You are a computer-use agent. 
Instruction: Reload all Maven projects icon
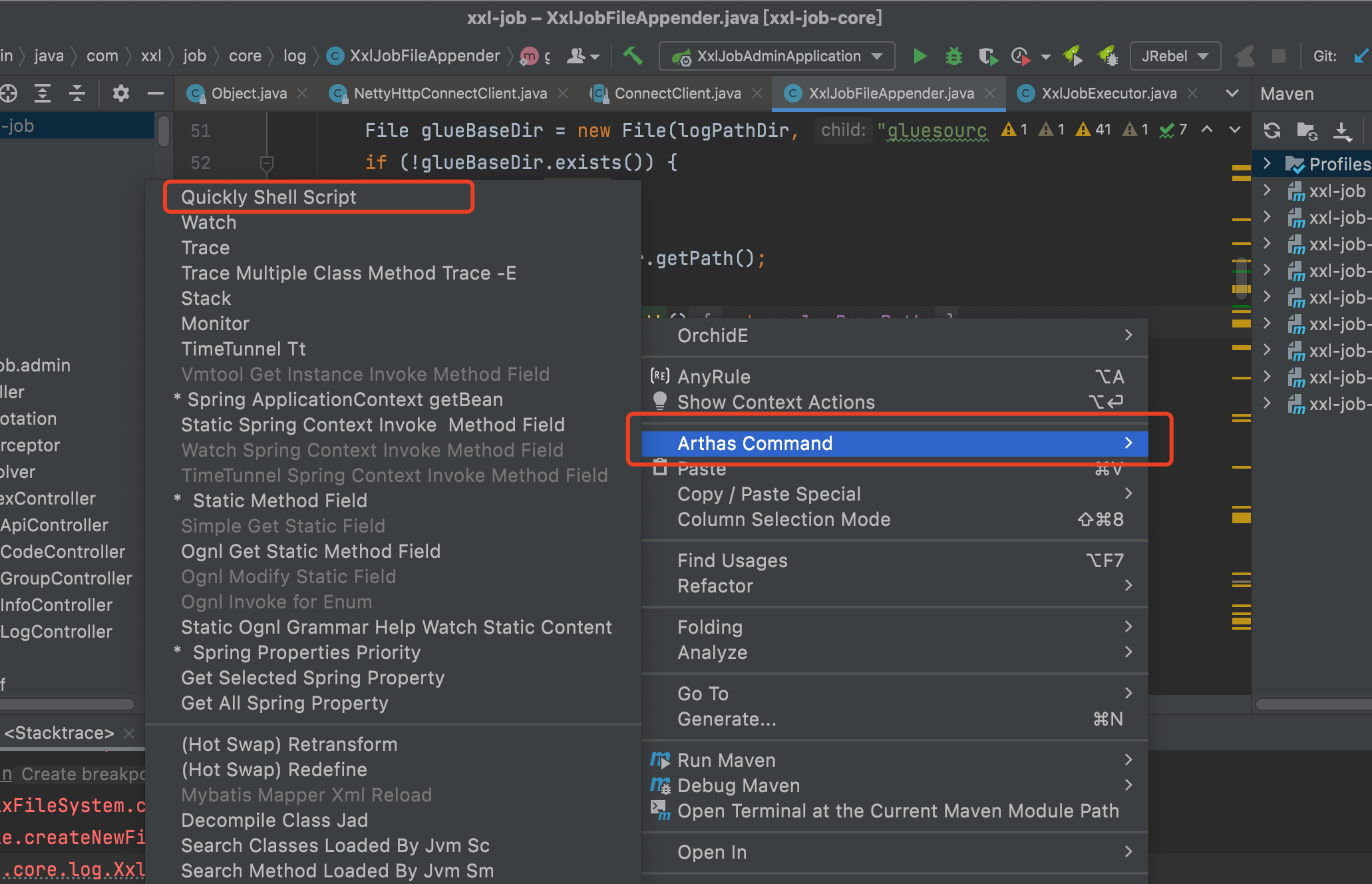(1272, 130)
